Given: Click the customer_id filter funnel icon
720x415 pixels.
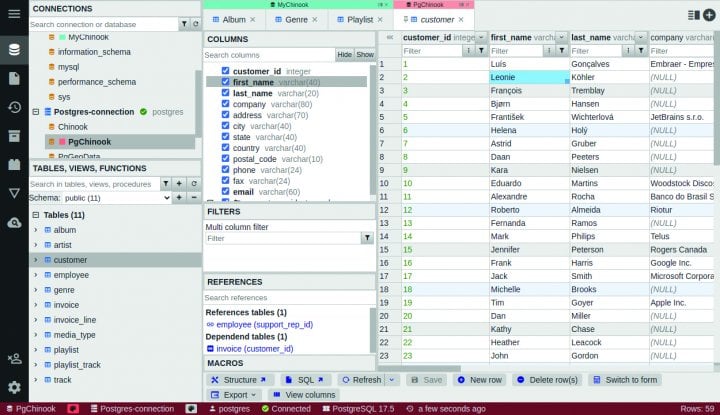Looking at the screenshot, I should point(481,50).
